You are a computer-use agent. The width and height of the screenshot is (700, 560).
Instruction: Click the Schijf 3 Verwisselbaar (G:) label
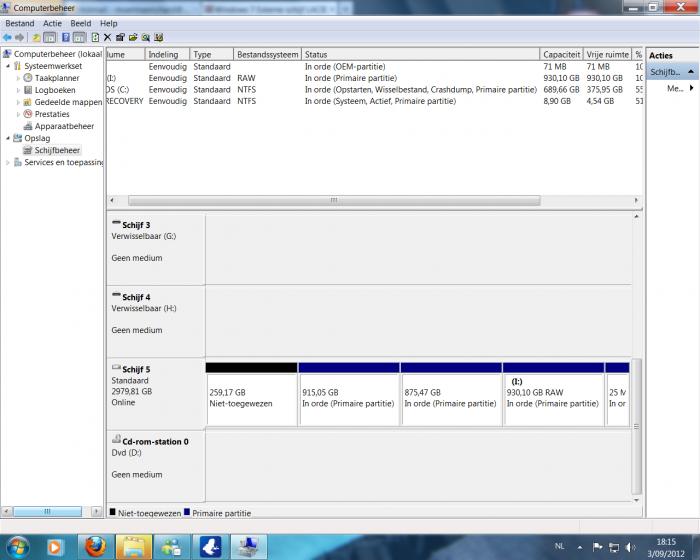point(144,236)
